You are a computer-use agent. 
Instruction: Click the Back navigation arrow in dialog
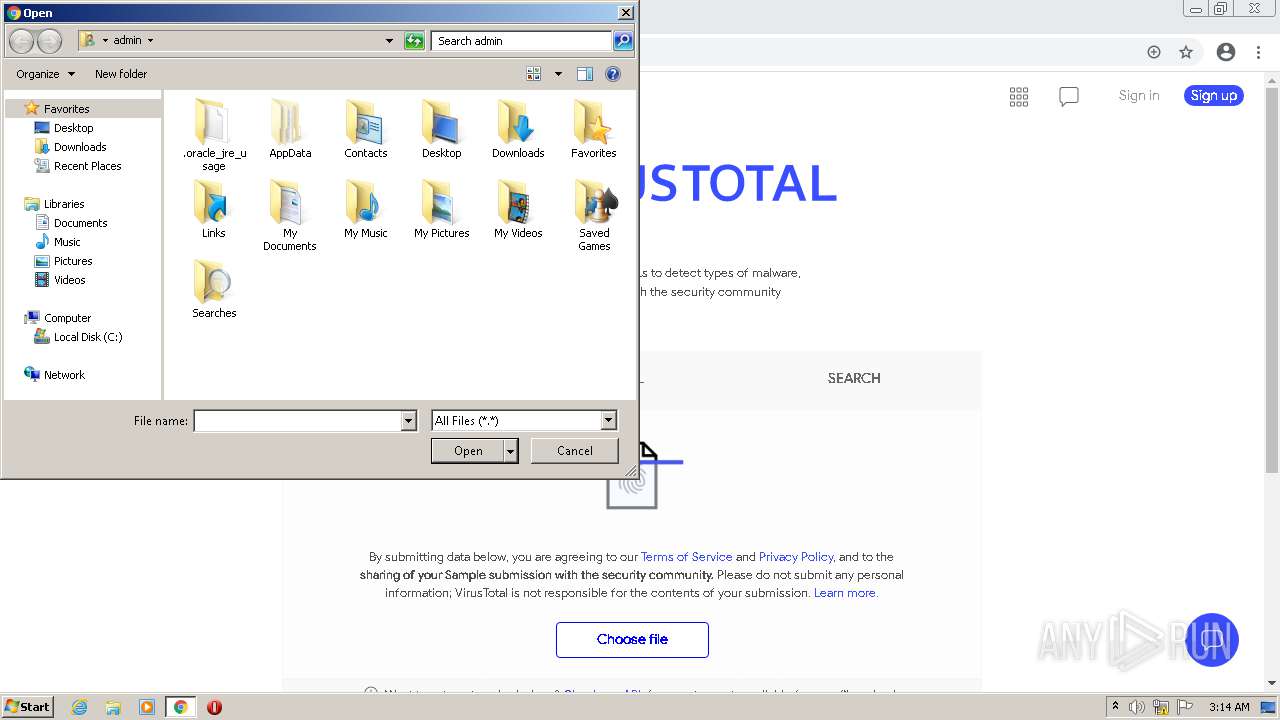[21, 41]
